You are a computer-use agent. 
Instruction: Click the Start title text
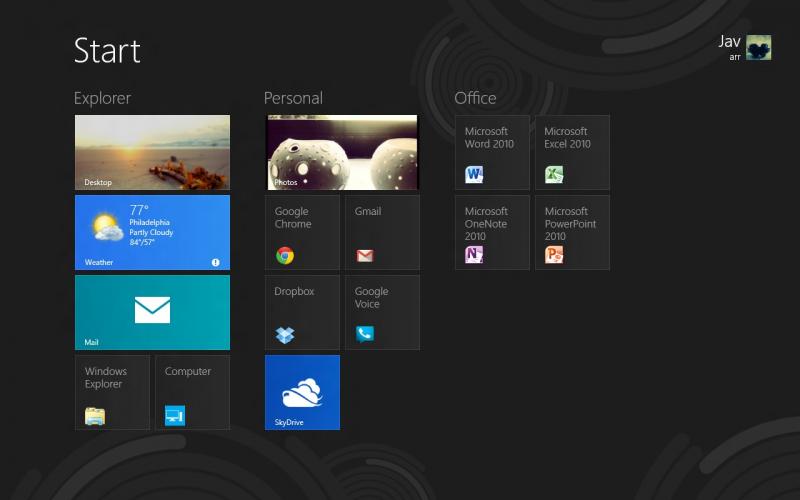click(107, 51)
